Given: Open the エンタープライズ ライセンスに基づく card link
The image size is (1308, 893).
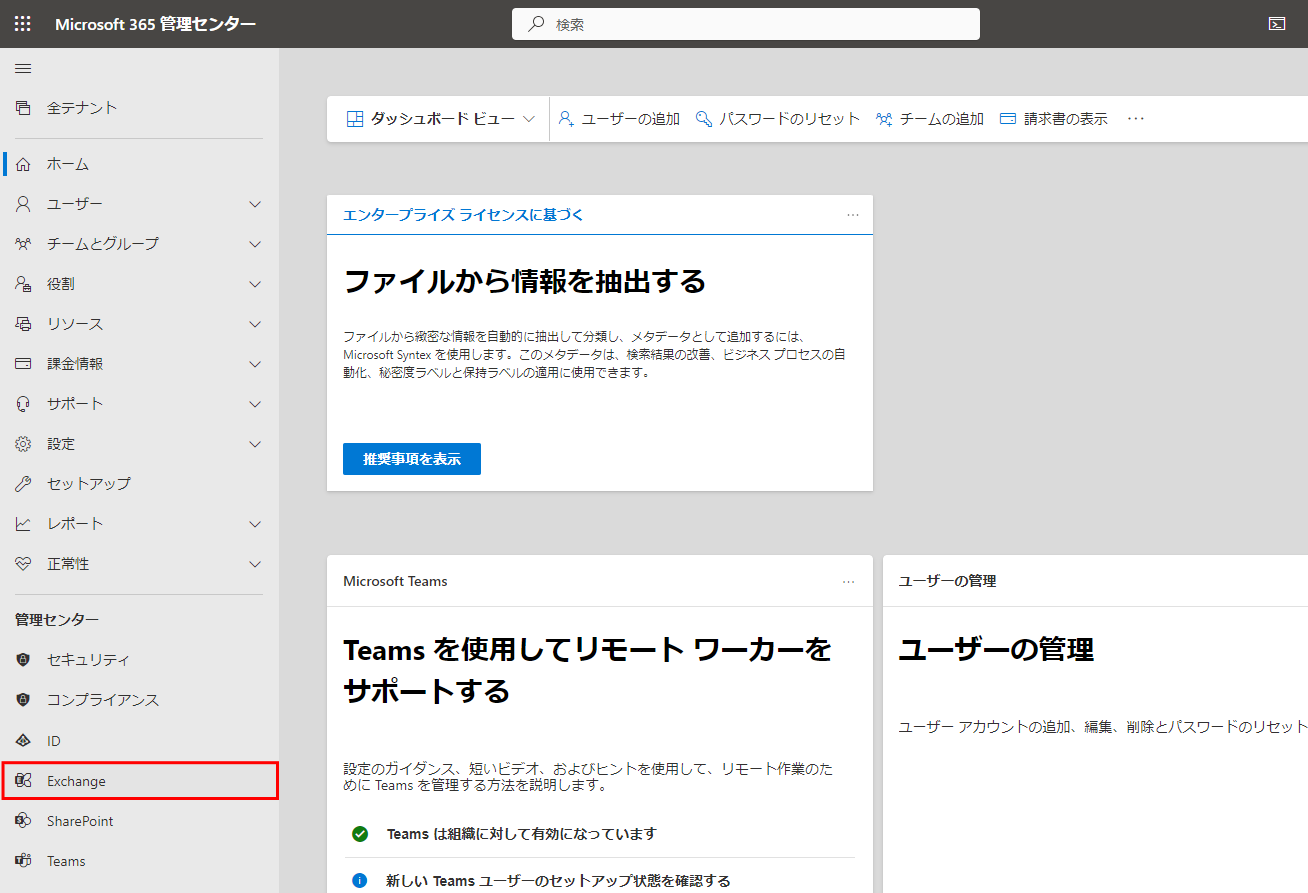Looking at the screenshot, I should (x=463, y=215).
